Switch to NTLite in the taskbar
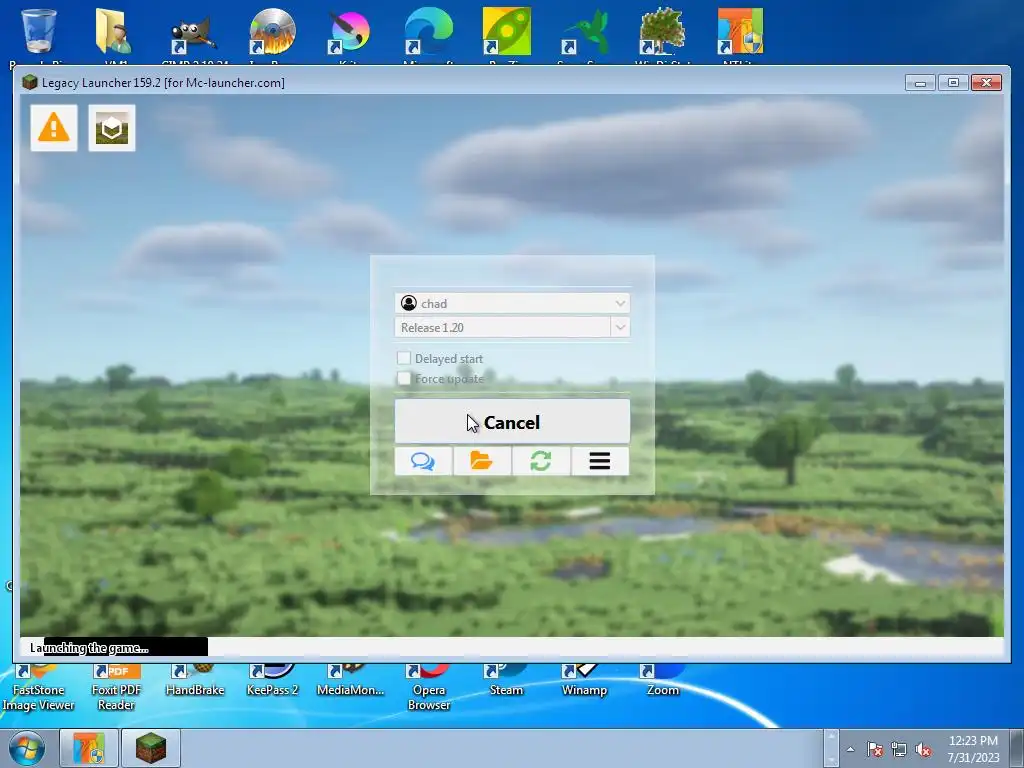Image resolution: width=1024 pixels, height=768 pixels. (89, 748)
